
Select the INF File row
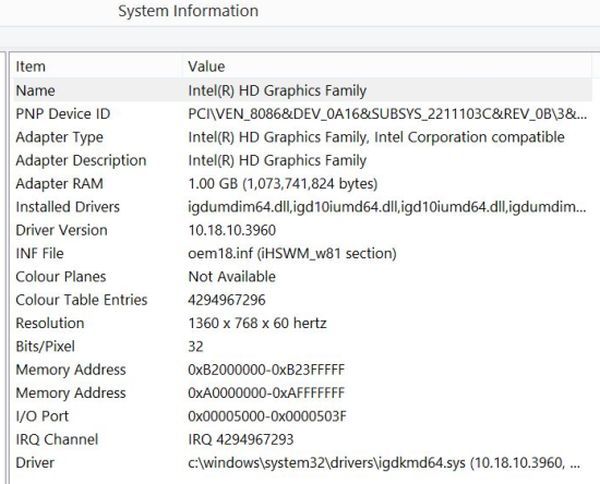point(302,253)
